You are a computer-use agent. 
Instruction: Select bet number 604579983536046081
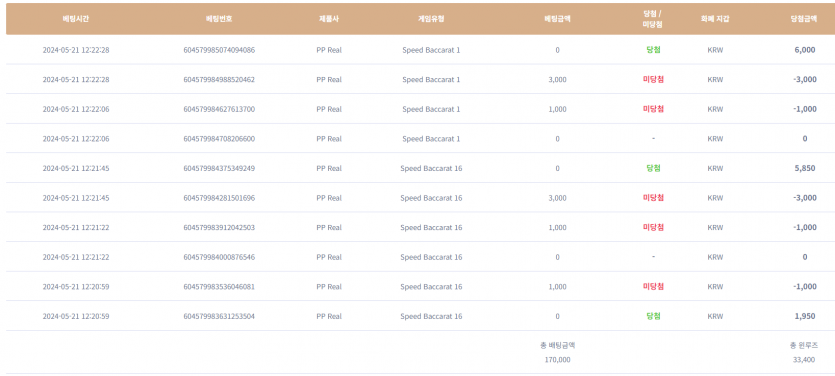coord(219,287)
